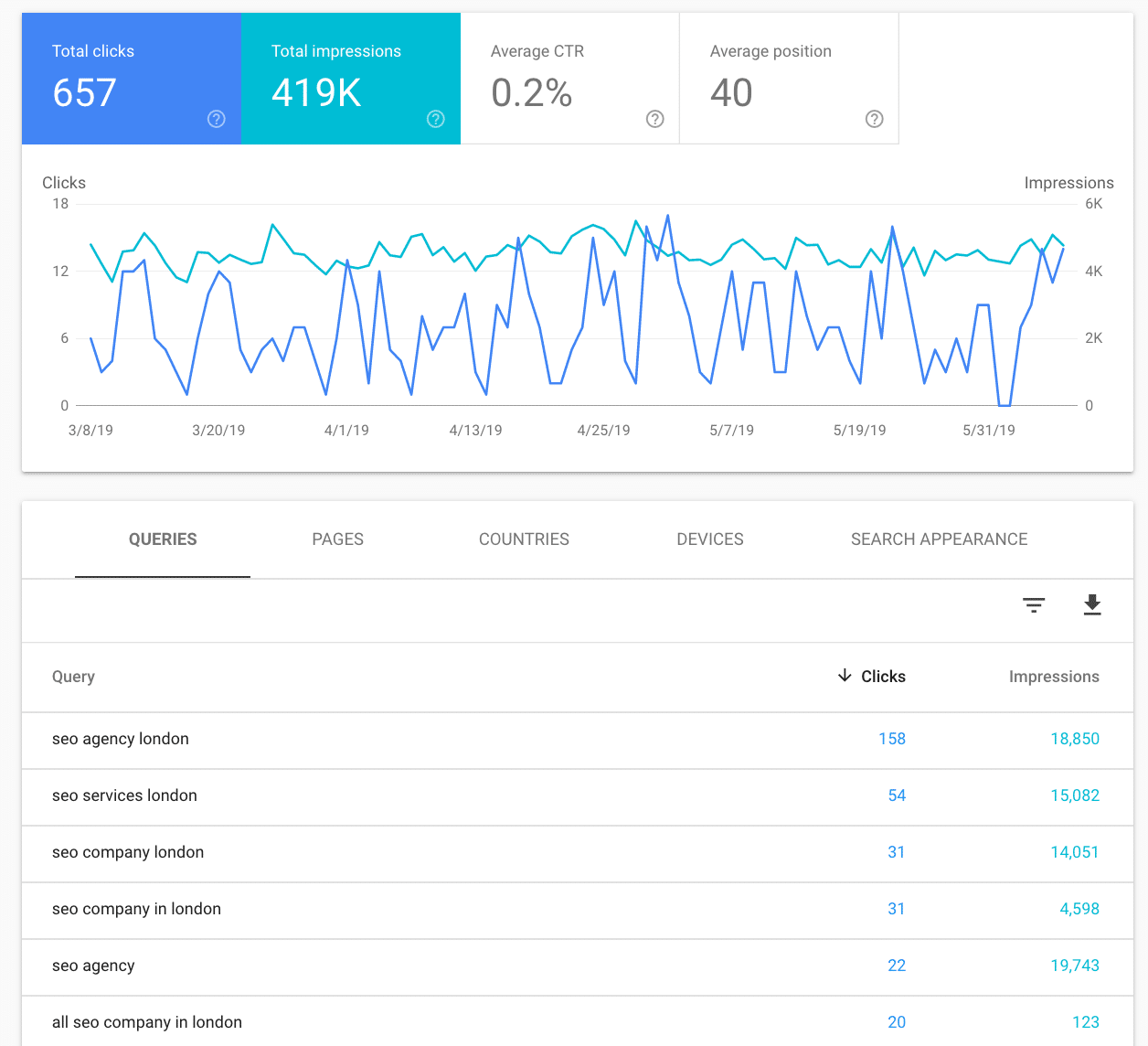This screenshot has height=1046, width=1148.
Task: Open the filter options icon above the table
Action: click(1034, 605)
